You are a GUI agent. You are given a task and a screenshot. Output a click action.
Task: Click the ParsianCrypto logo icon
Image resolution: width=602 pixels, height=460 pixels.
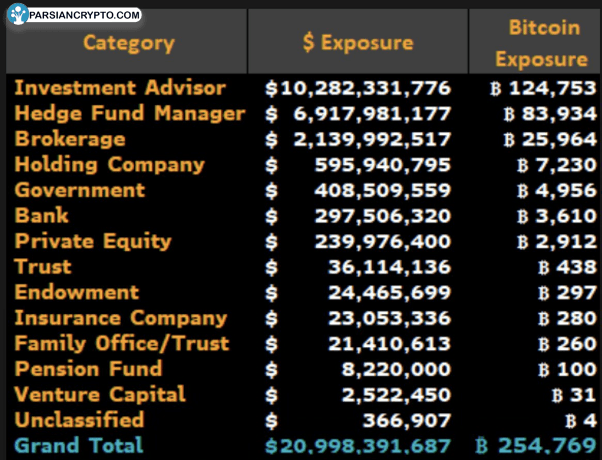tap(18, 14)
